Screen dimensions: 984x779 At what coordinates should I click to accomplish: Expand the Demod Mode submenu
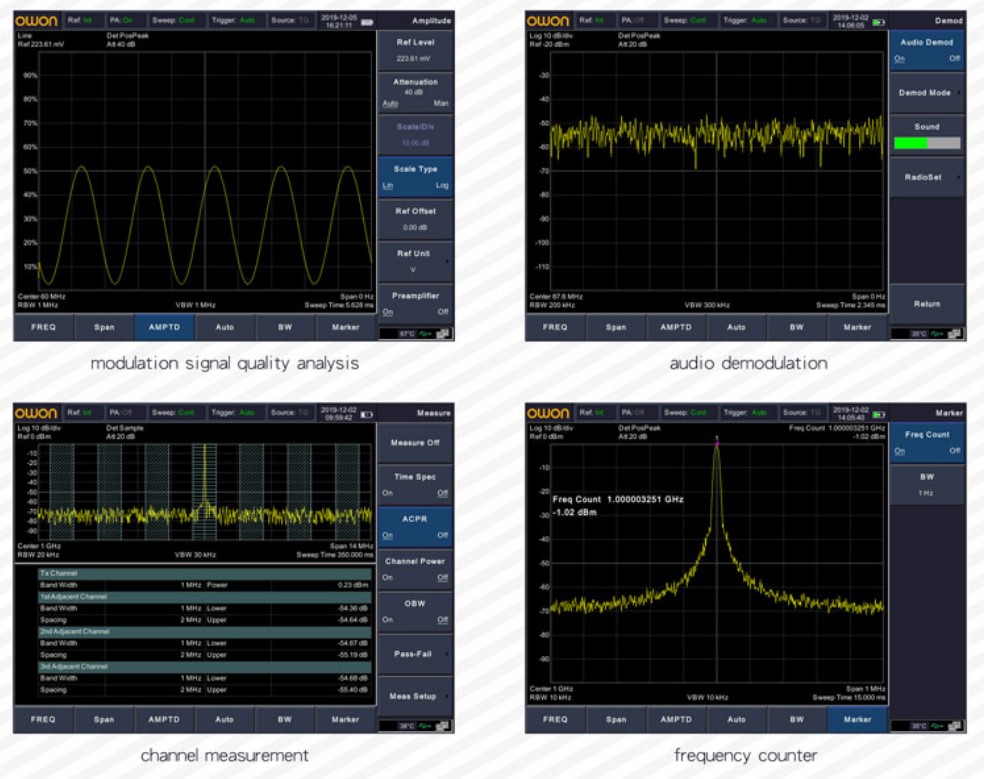[928, 92]
